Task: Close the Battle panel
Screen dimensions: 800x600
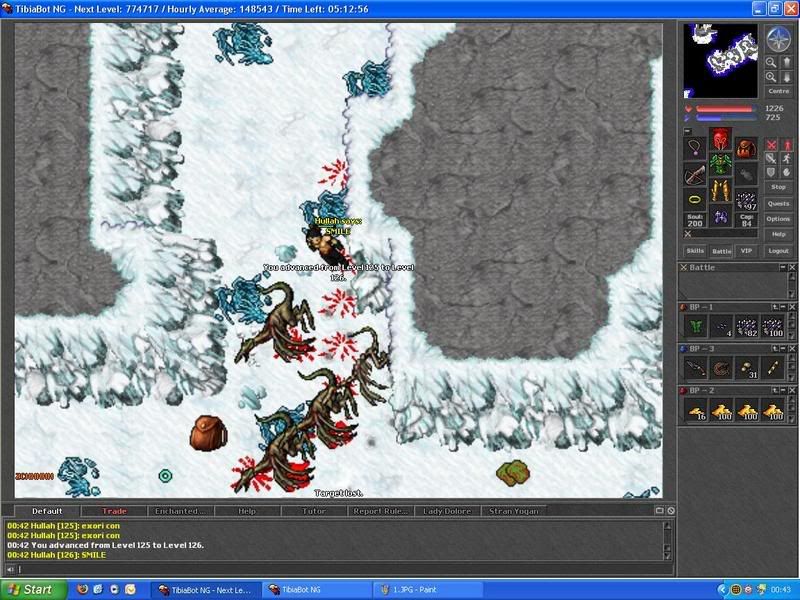Action: coord(792,267)
